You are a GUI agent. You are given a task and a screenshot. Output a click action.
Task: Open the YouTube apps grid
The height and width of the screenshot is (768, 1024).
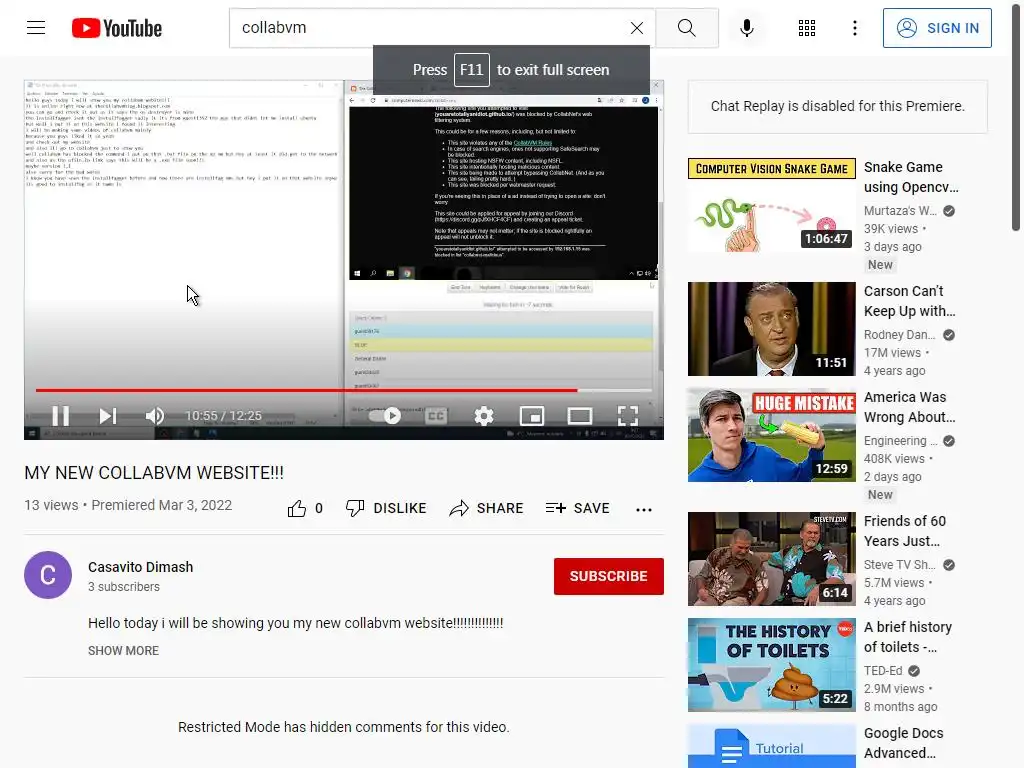[x=807, y=28]
